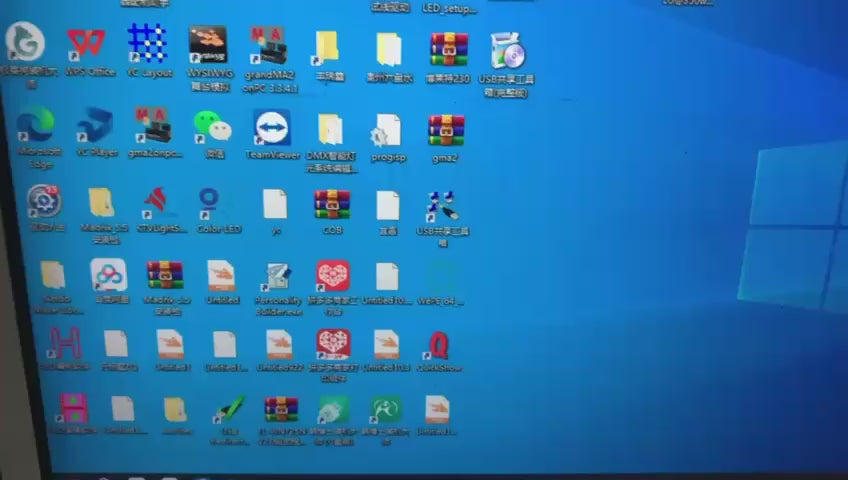Select the gma2onpc... shortcut icon
The height and width of the screenshot is (480, 848).
point(154,125)
